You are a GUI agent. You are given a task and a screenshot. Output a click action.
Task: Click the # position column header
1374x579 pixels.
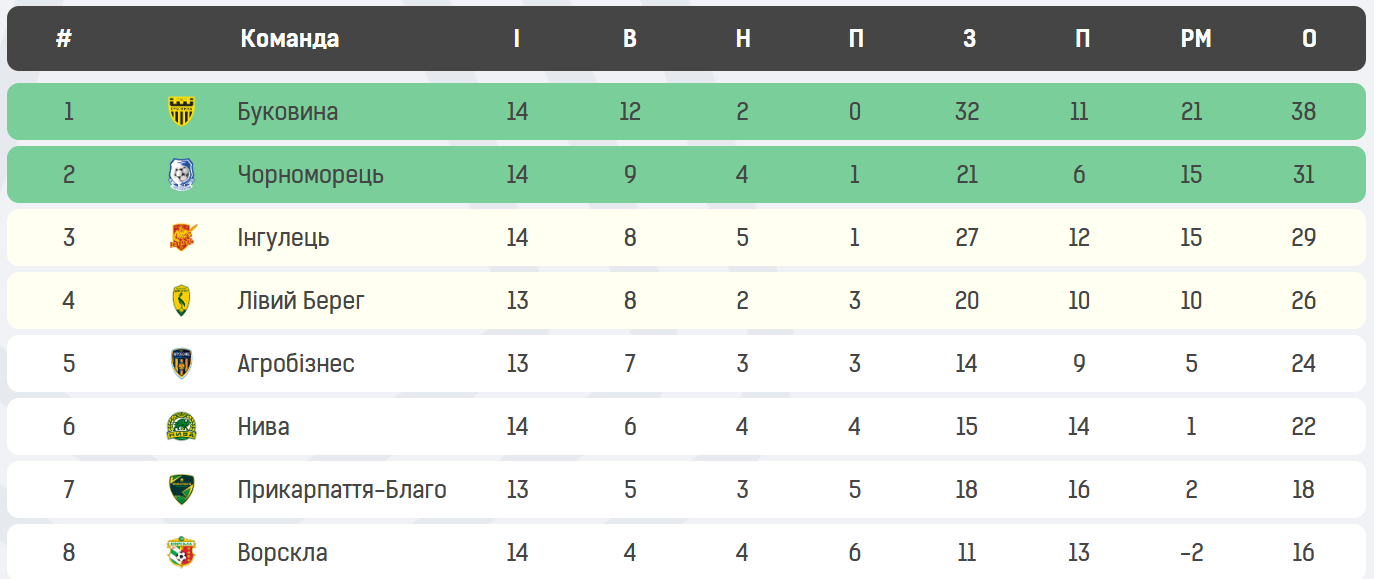click(64, 39)
